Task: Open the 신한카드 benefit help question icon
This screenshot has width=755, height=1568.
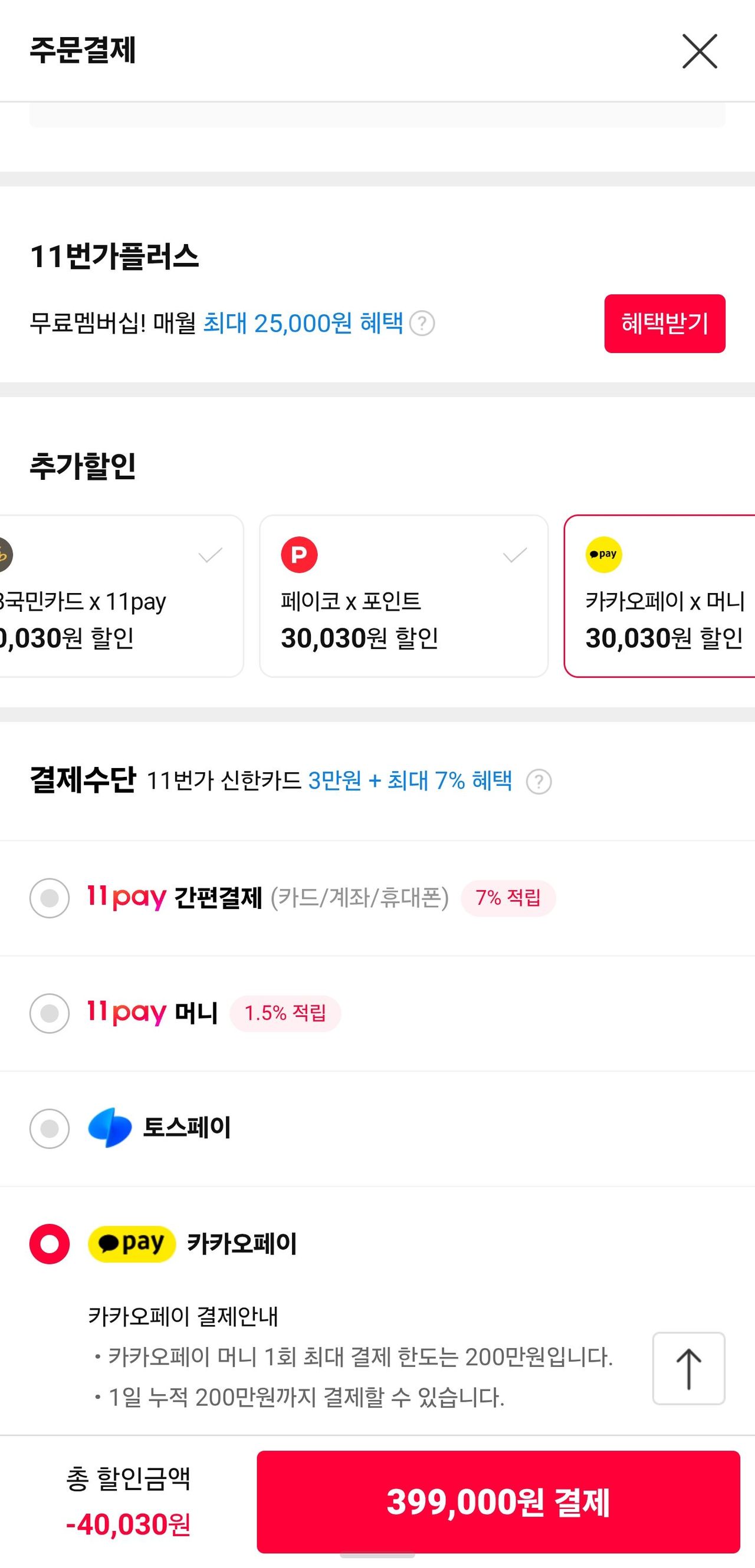Action: pyautogui.click(x=539, y=782)
